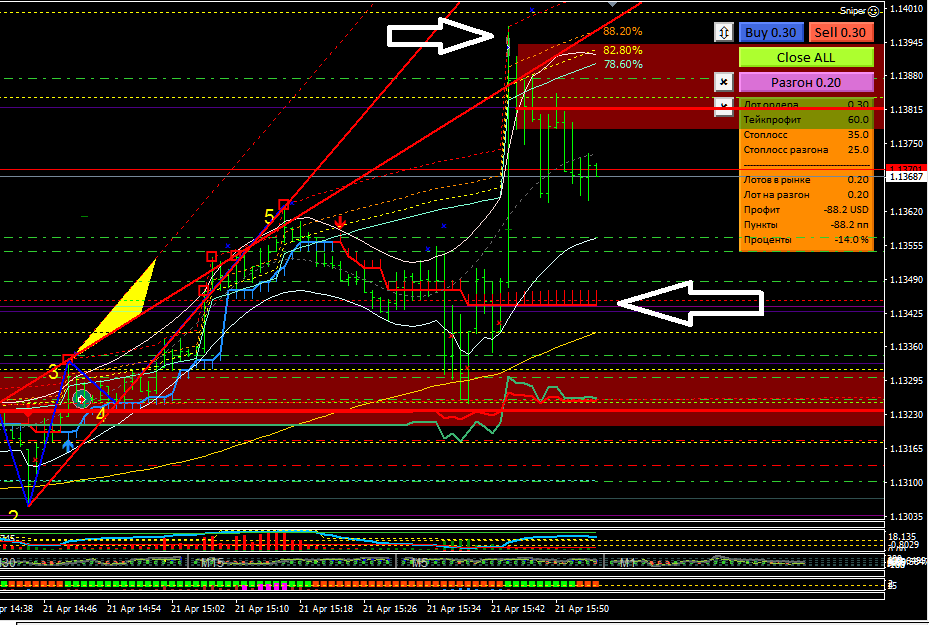Click the 1.13880 price scale label
This screenshot has width=929, height=625.
coord(906,76)
